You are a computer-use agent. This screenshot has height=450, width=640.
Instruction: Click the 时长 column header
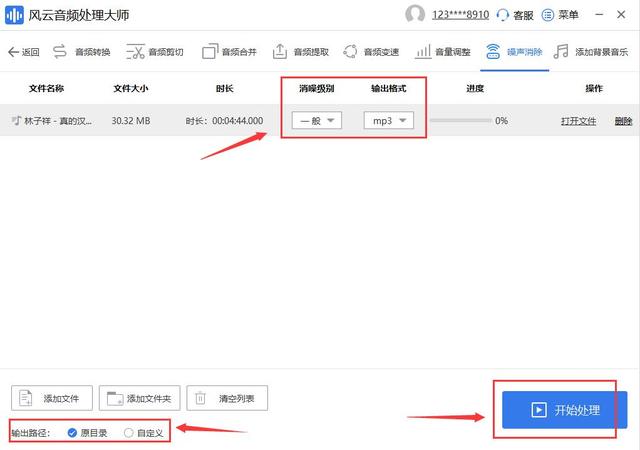pyautogui.click(x=224, y=88)
